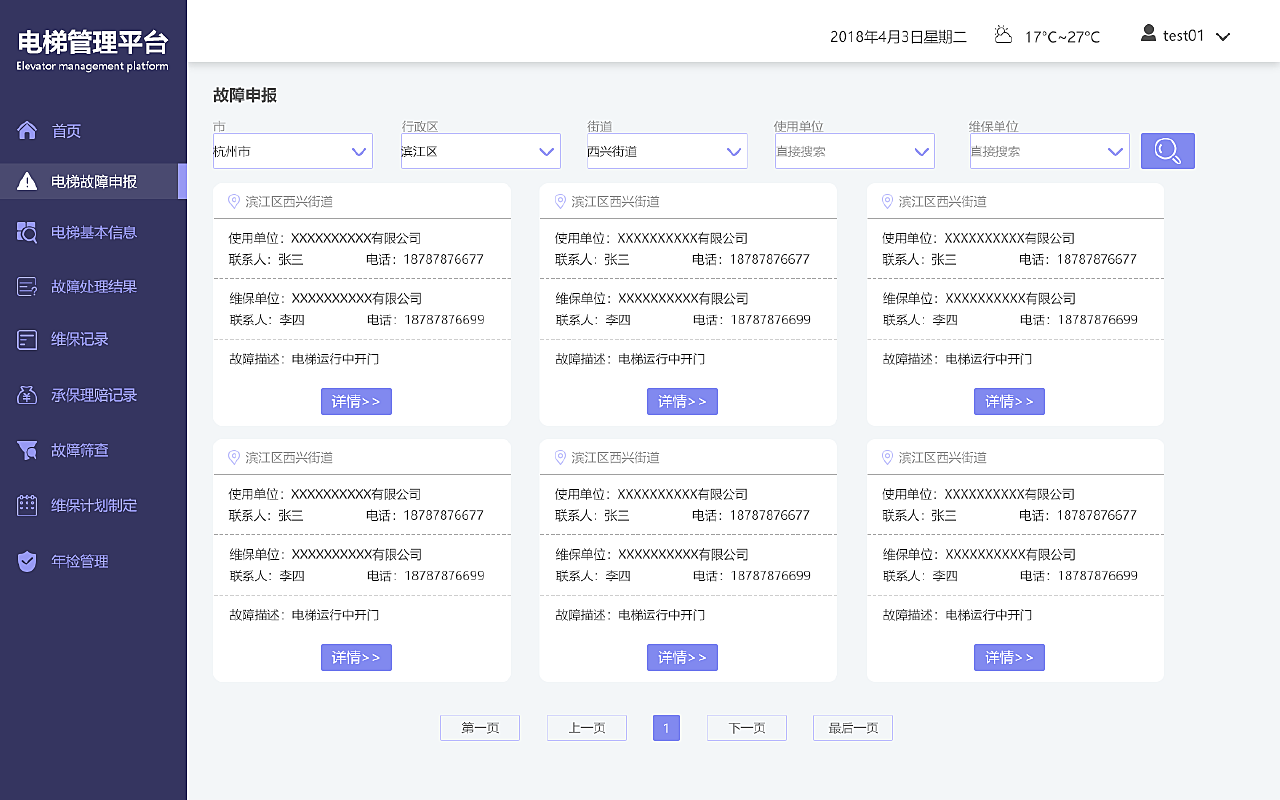Click the magnifier search button
The height and width of the screenshot is (800, 1280).
point(1168,151)
